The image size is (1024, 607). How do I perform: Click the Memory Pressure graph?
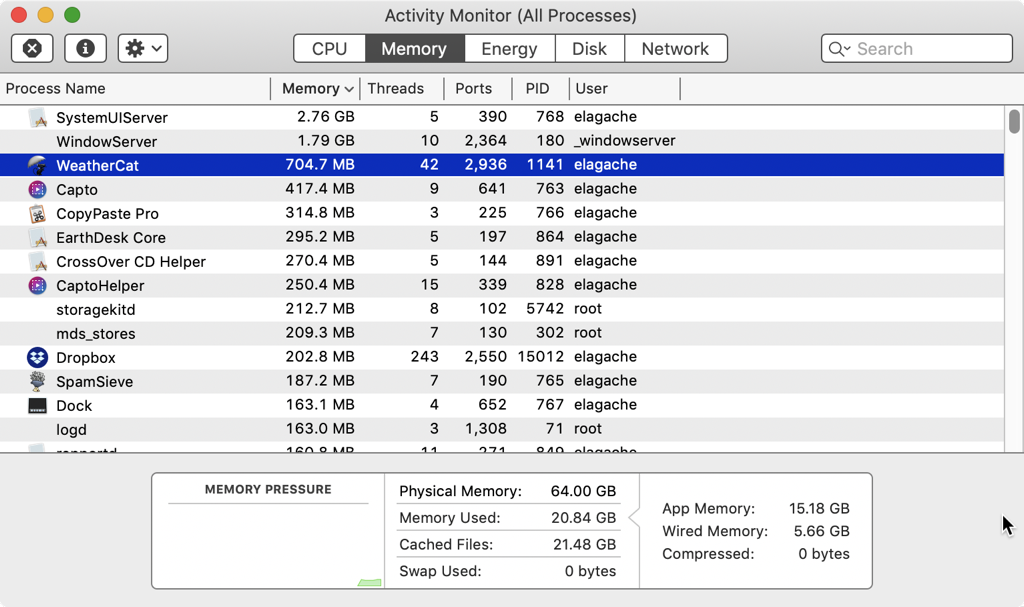coord(268,546)
